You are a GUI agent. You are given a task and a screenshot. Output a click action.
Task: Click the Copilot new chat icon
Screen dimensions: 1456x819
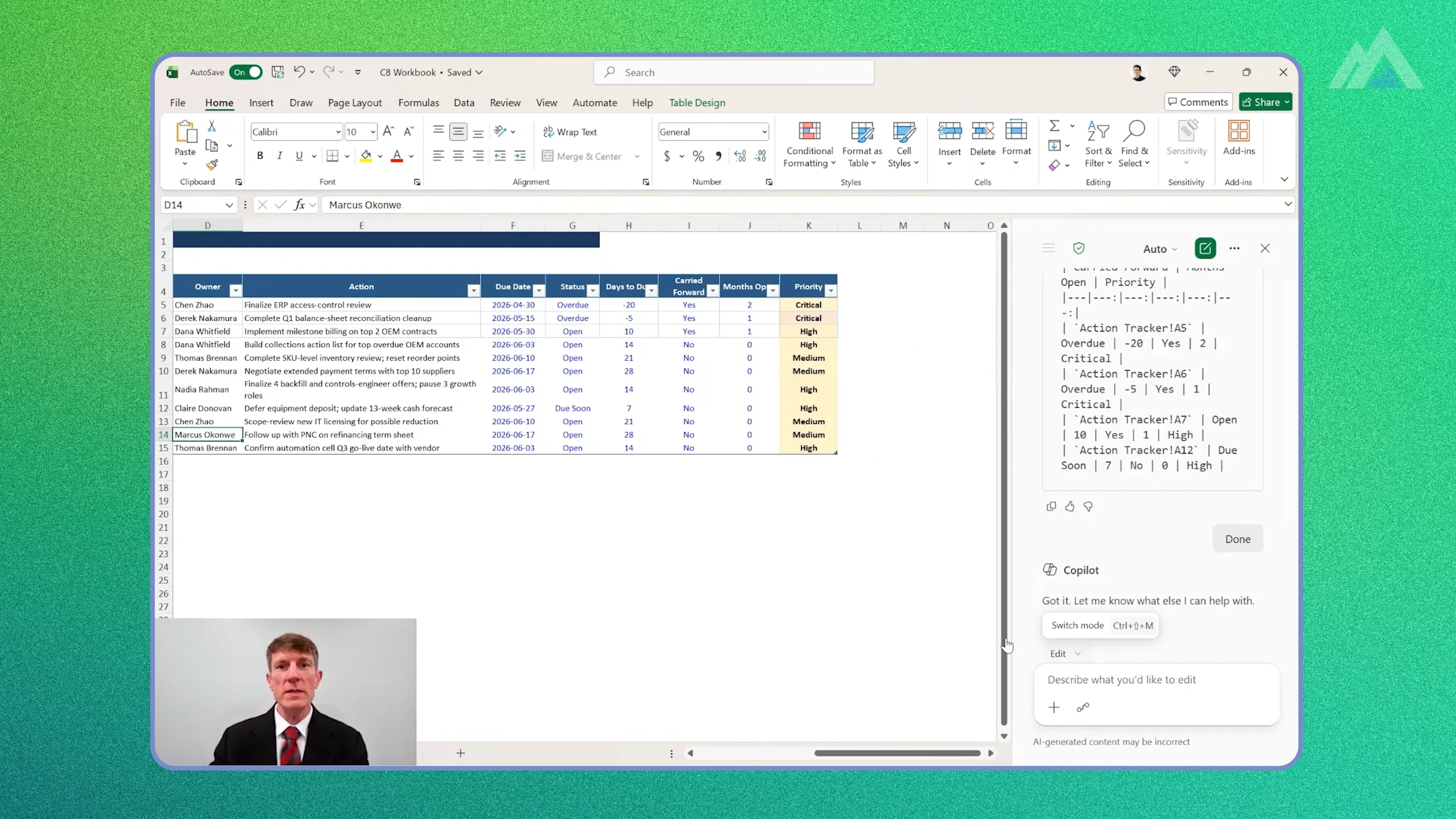coord(1205,248)
